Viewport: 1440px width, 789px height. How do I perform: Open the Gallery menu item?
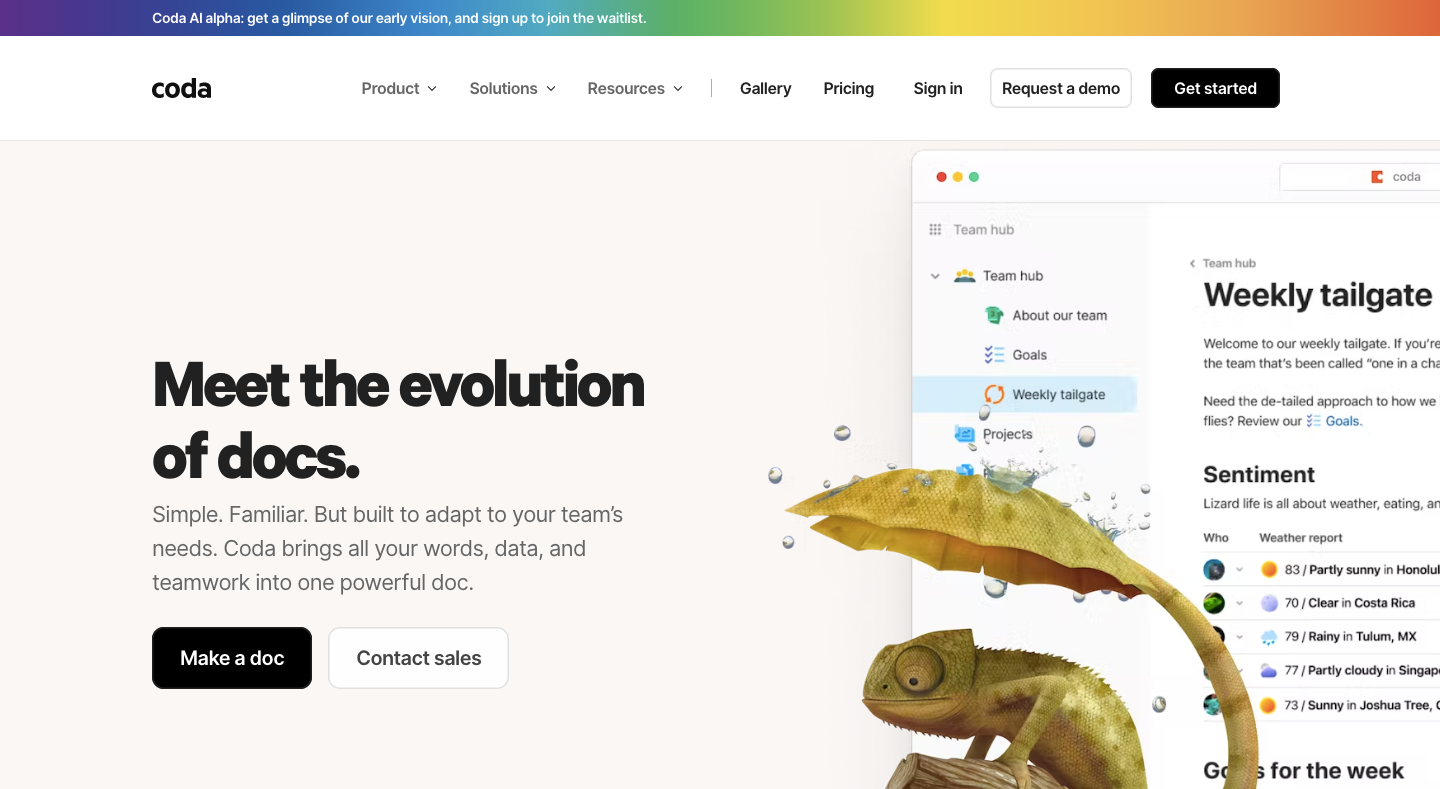(x=765, y=88)
